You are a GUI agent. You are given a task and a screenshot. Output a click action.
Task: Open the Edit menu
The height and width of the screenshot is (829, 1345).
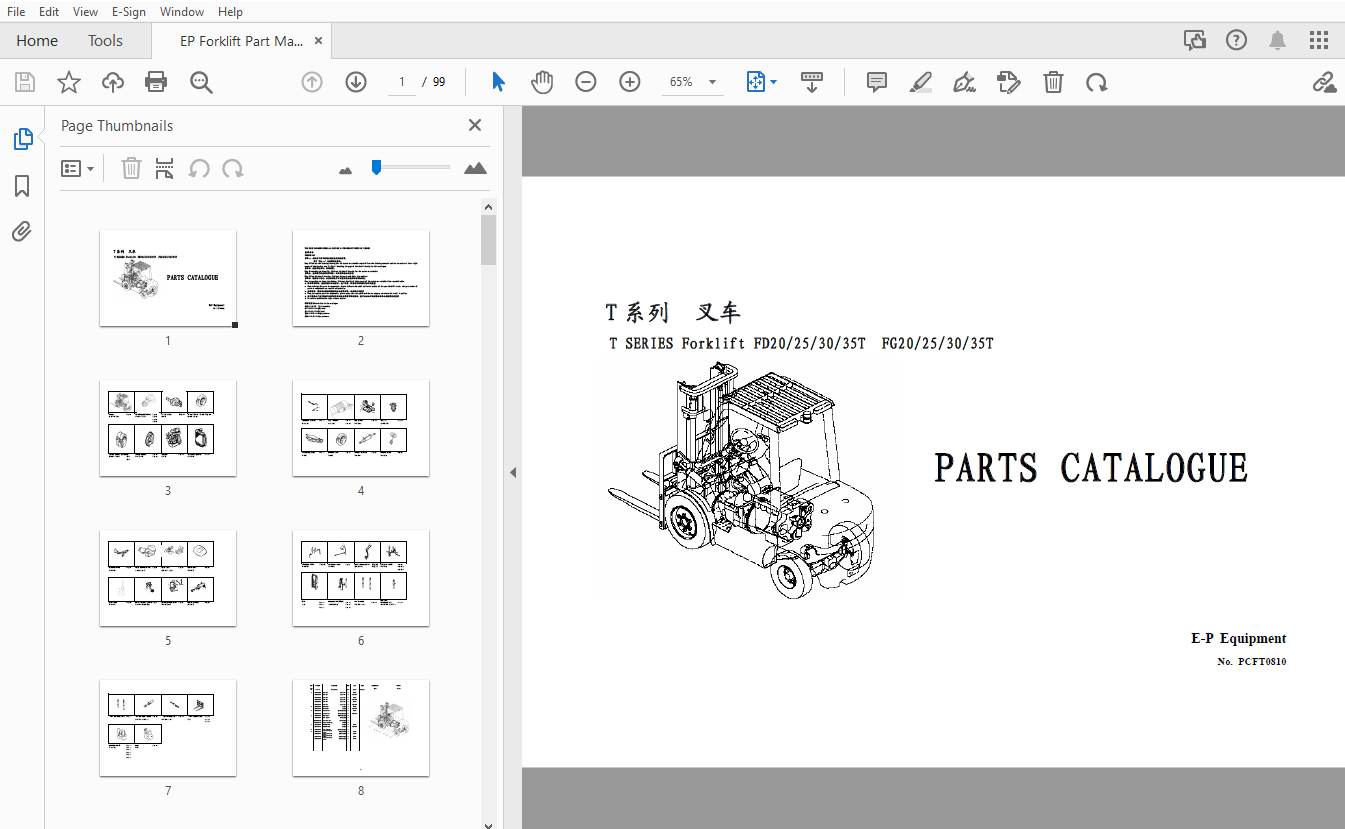coord(49,12)
